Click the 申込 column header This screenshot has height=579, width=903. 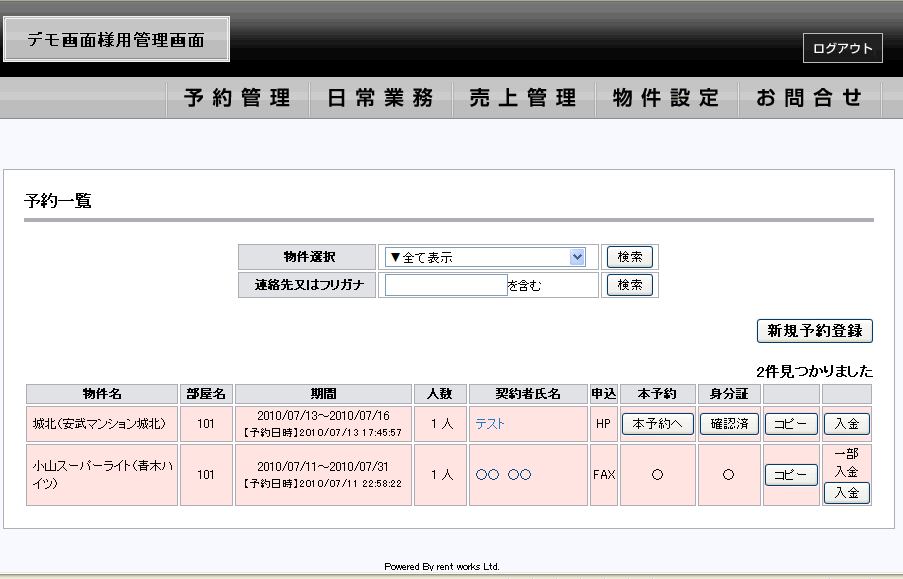(x=604, y=394)
